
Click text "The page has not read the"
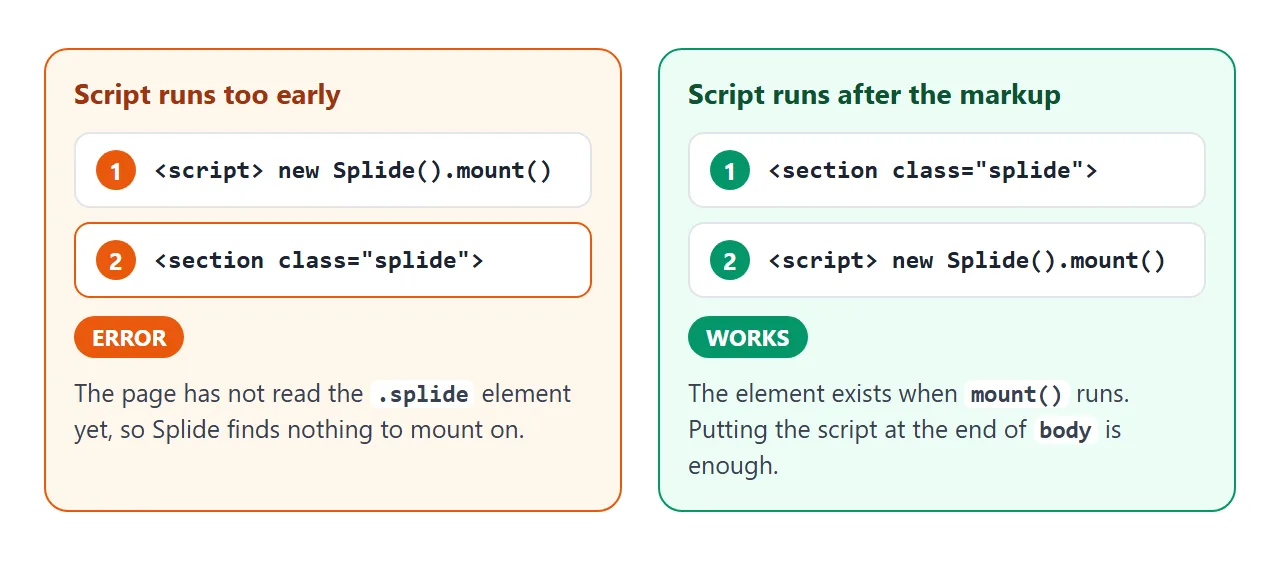pyautogui.click(x=219, y=394)
